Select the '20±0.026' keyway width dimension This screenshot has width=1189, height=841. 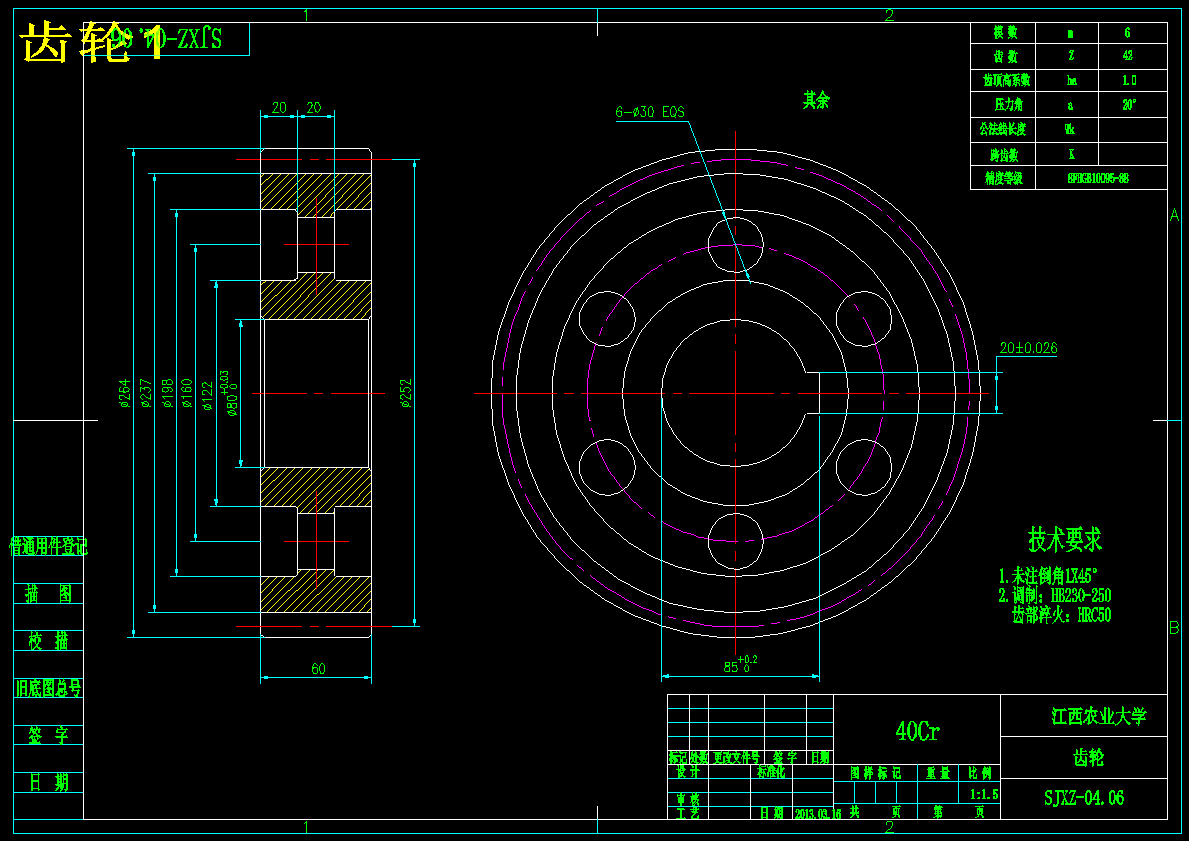(1028, 348)
